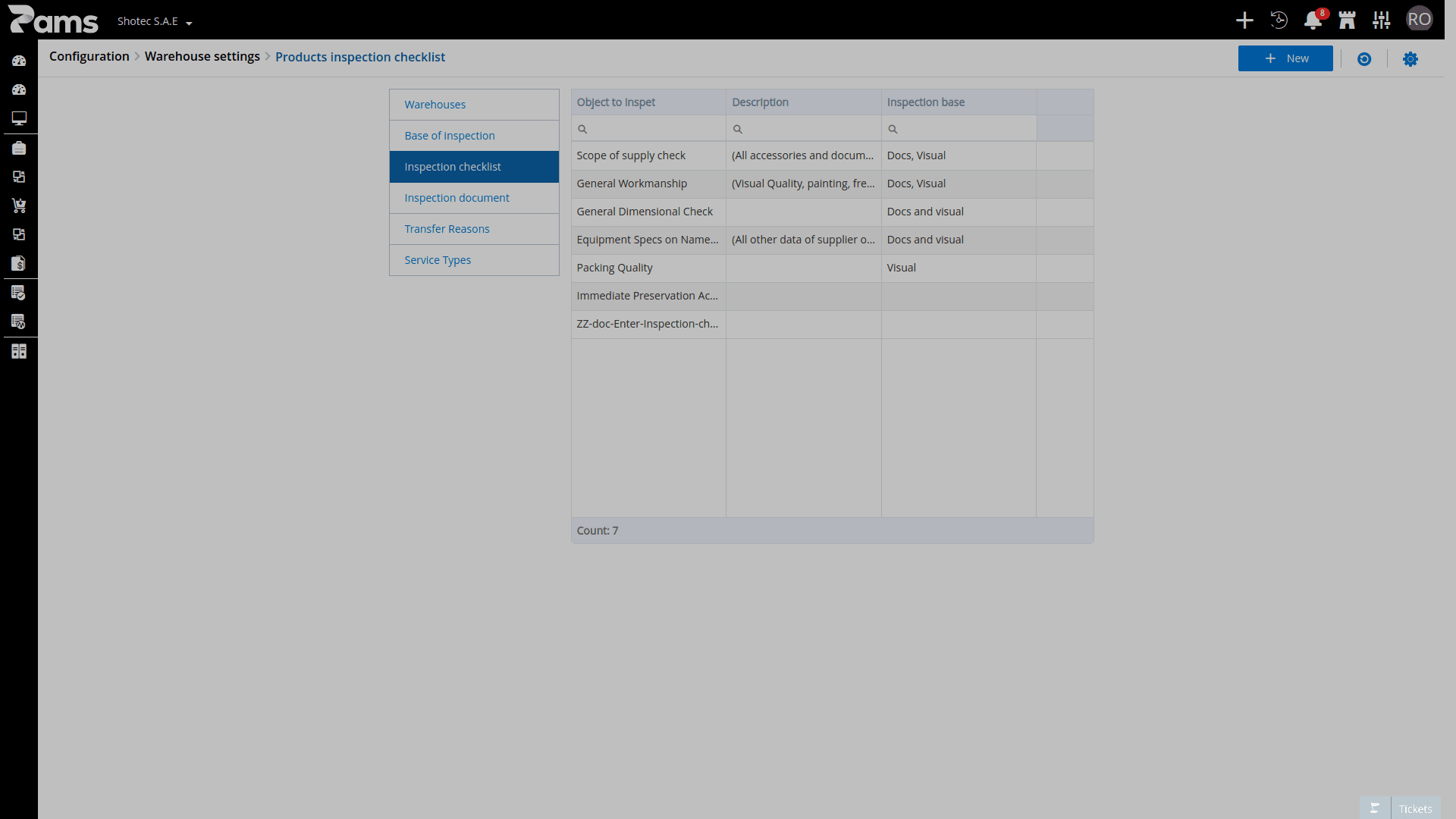Open the history clock icon in top bar
The width and height of the screenshot is (1456, 819).
pos(1279,20)
